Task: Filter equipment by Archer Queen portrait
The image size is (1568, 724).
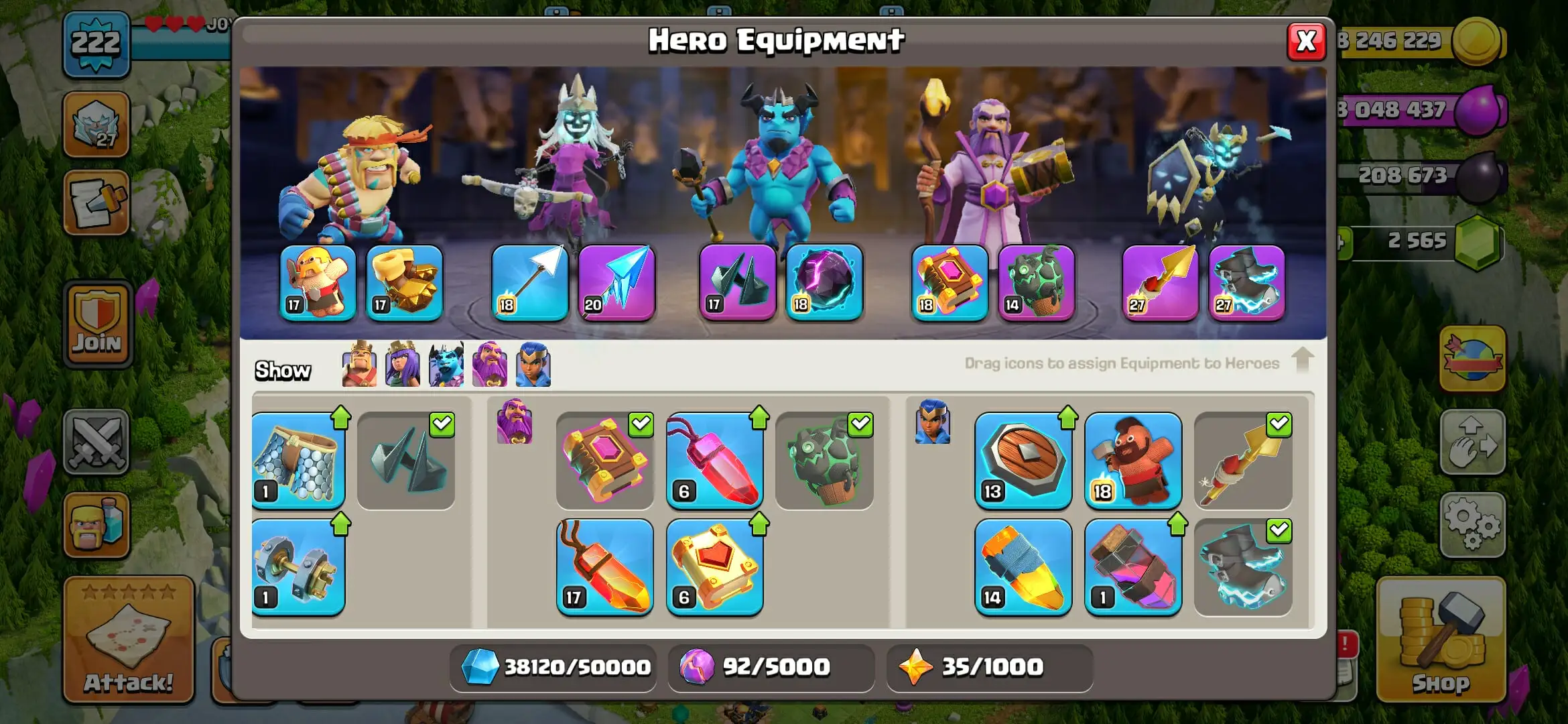Action: [x=403, y=365]
